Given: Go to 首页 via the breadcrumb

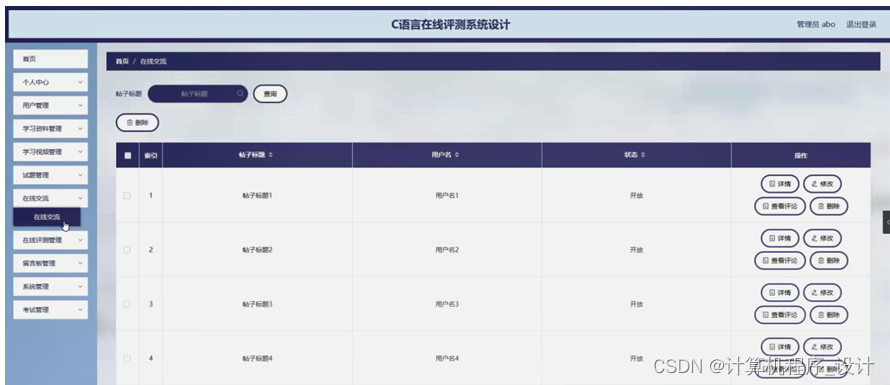Looking at the screenshot, I should pyautogui.click(x=122, y=61).
